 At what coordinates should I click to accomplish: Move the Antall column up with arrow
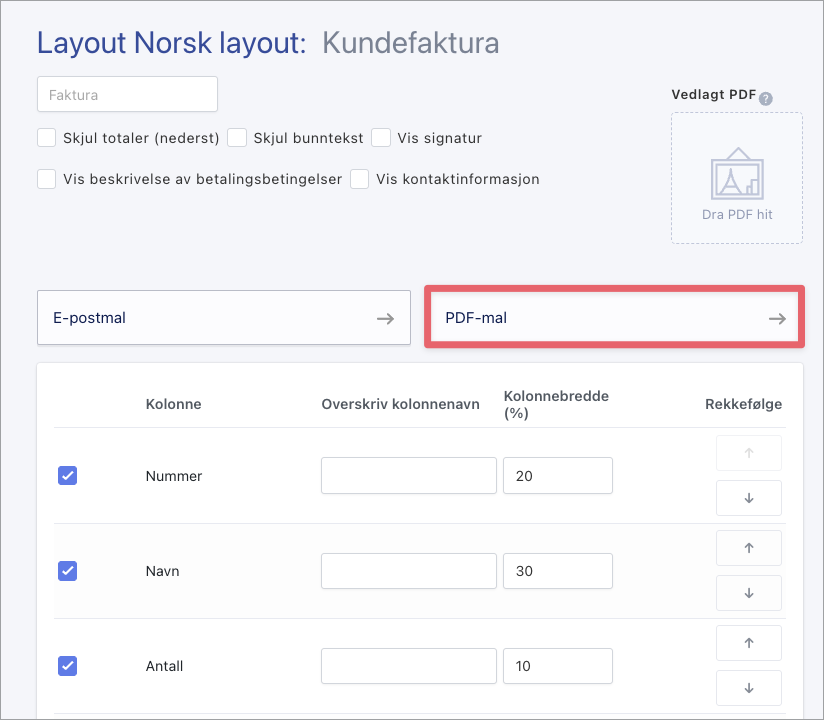coord(748,642)
